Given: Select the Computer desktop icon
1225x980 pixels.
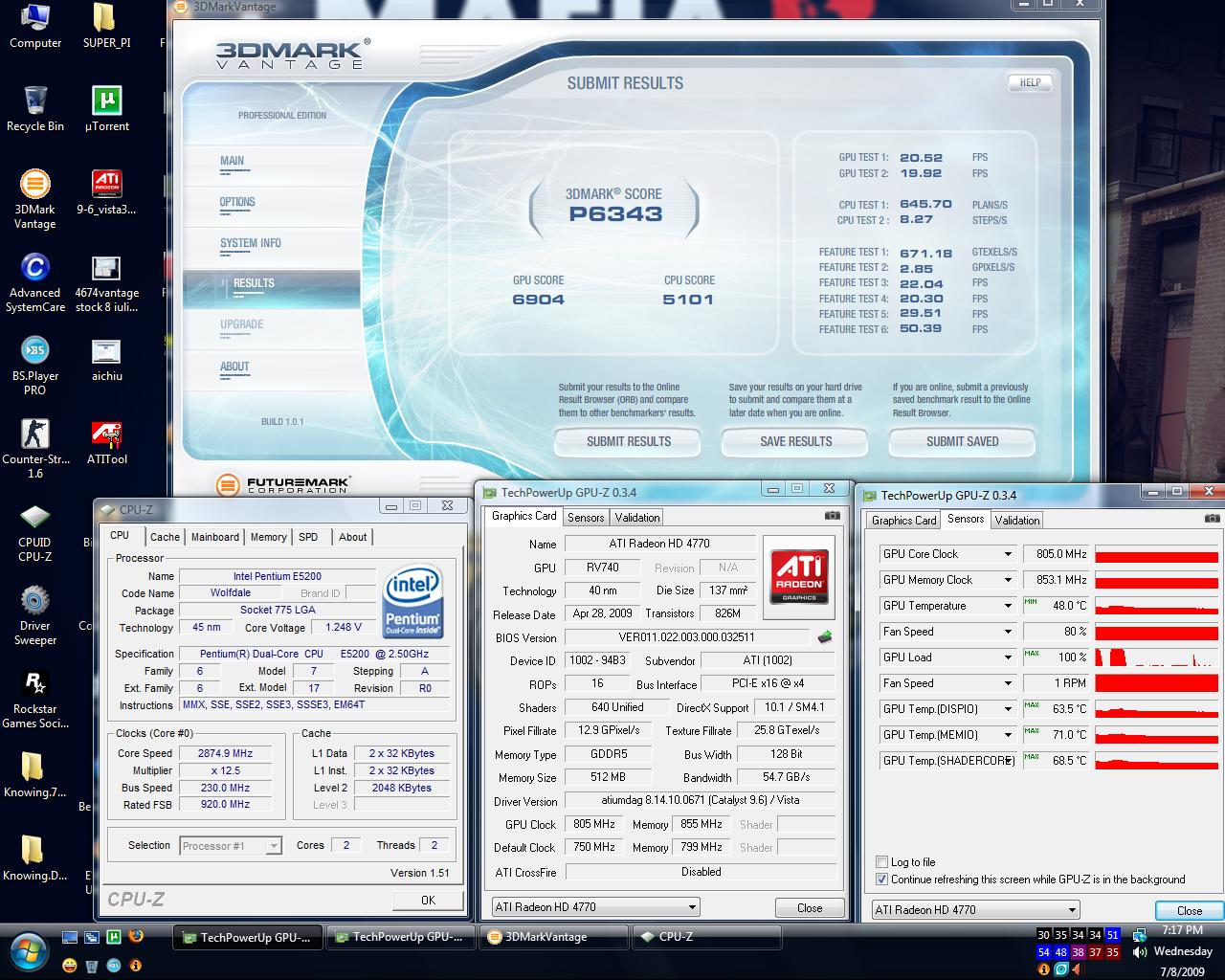Looking at the screenshot, I should (34, 26).
